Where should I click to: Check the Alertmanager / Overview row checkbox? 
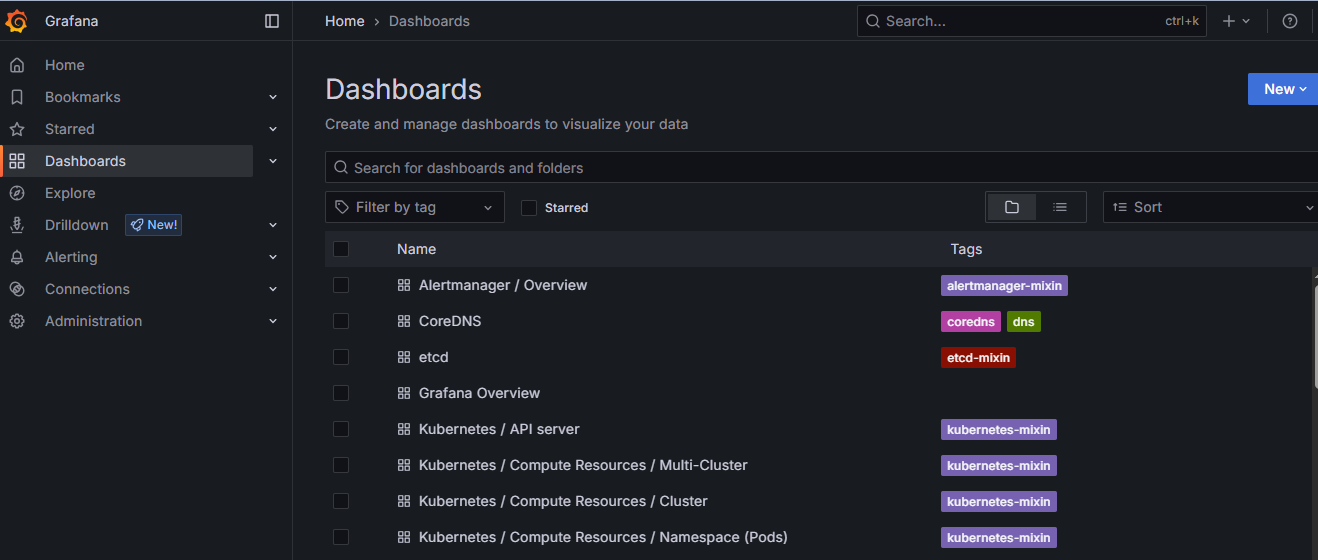341,285
